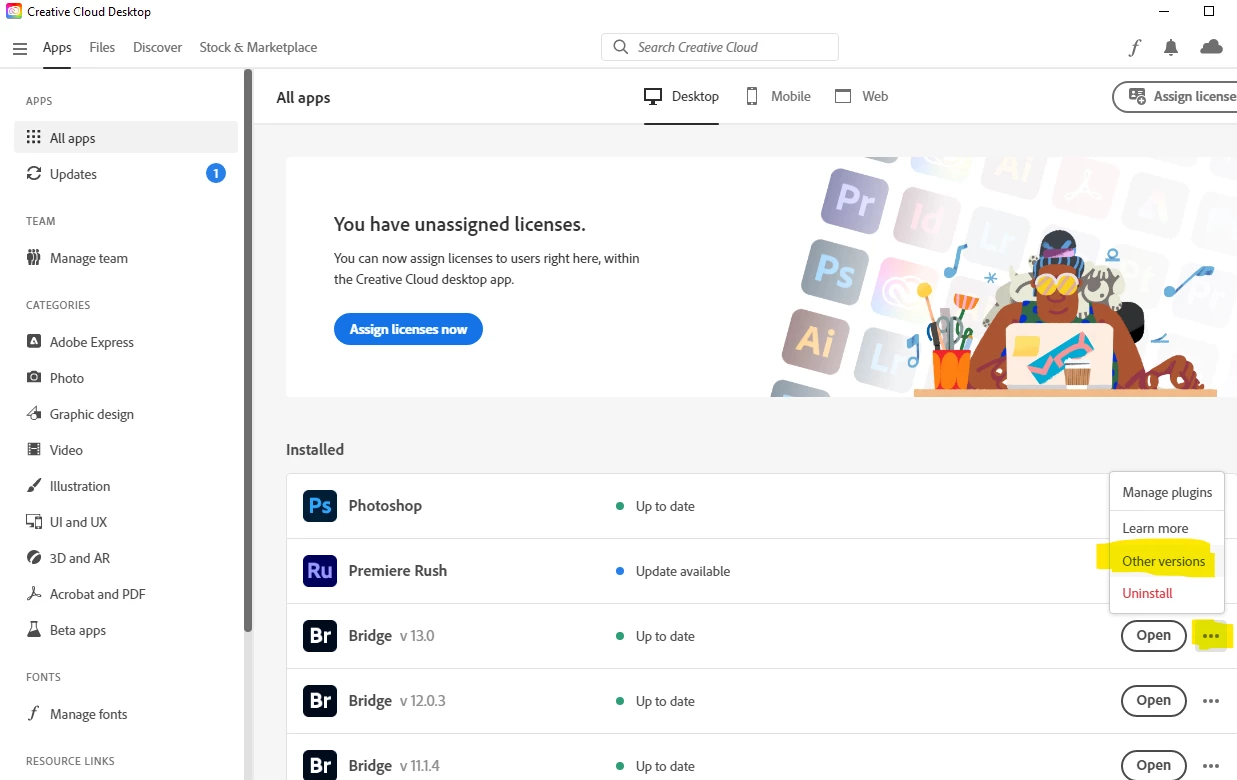Select All apps in sidebar
The height and width of the screenshot is (780, 1237).
click(126, 138)
